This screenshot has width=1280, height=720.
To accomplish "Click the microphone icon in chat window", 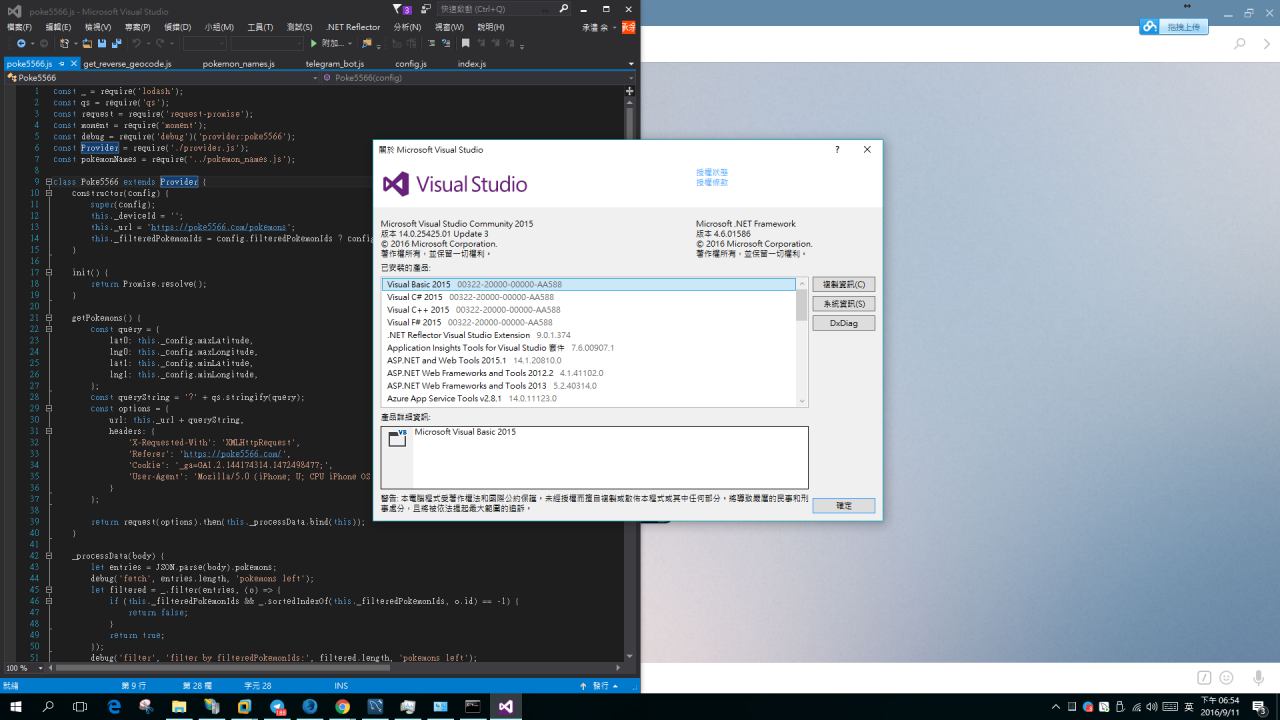I will (1258, 678).
